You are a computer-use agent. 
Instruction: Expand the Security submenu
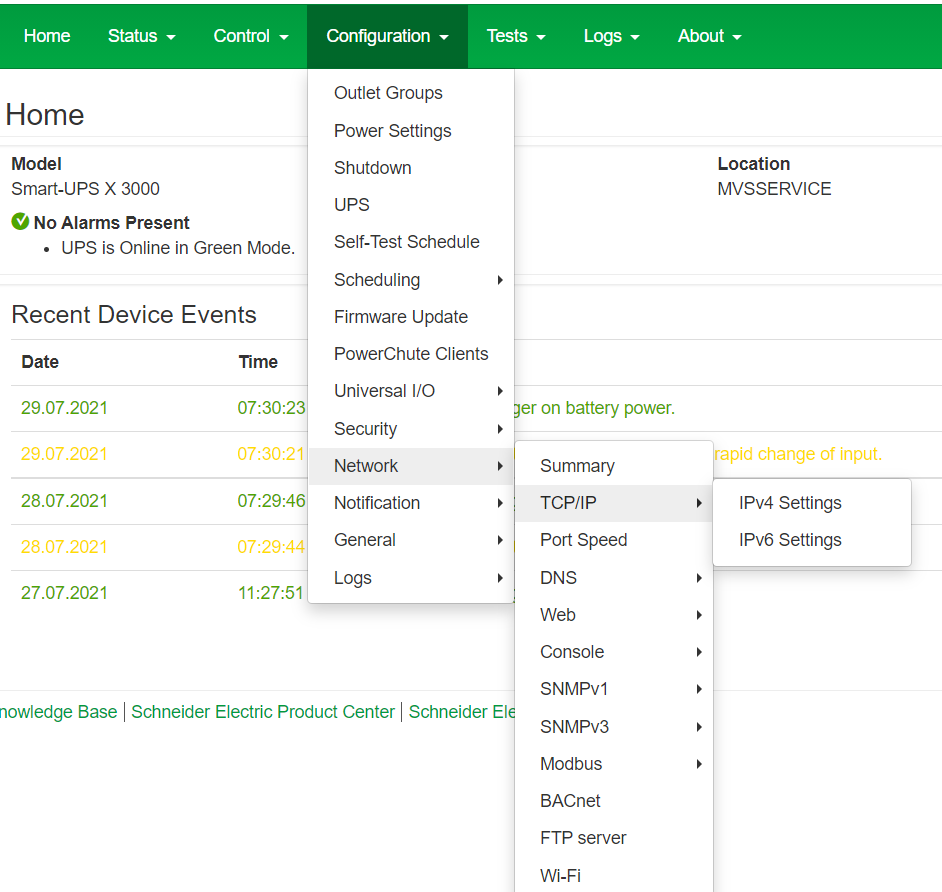(411, 429)
